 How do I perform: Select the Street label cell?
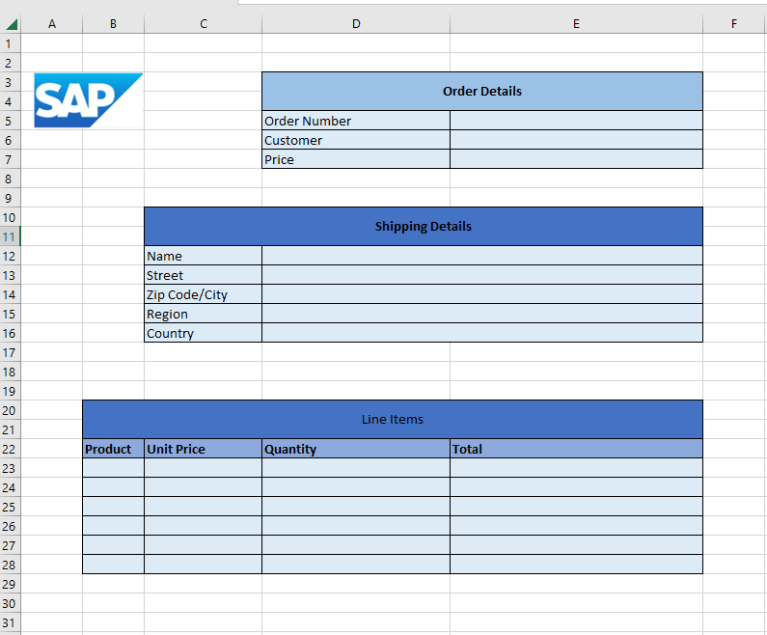(x=202, y=275)
